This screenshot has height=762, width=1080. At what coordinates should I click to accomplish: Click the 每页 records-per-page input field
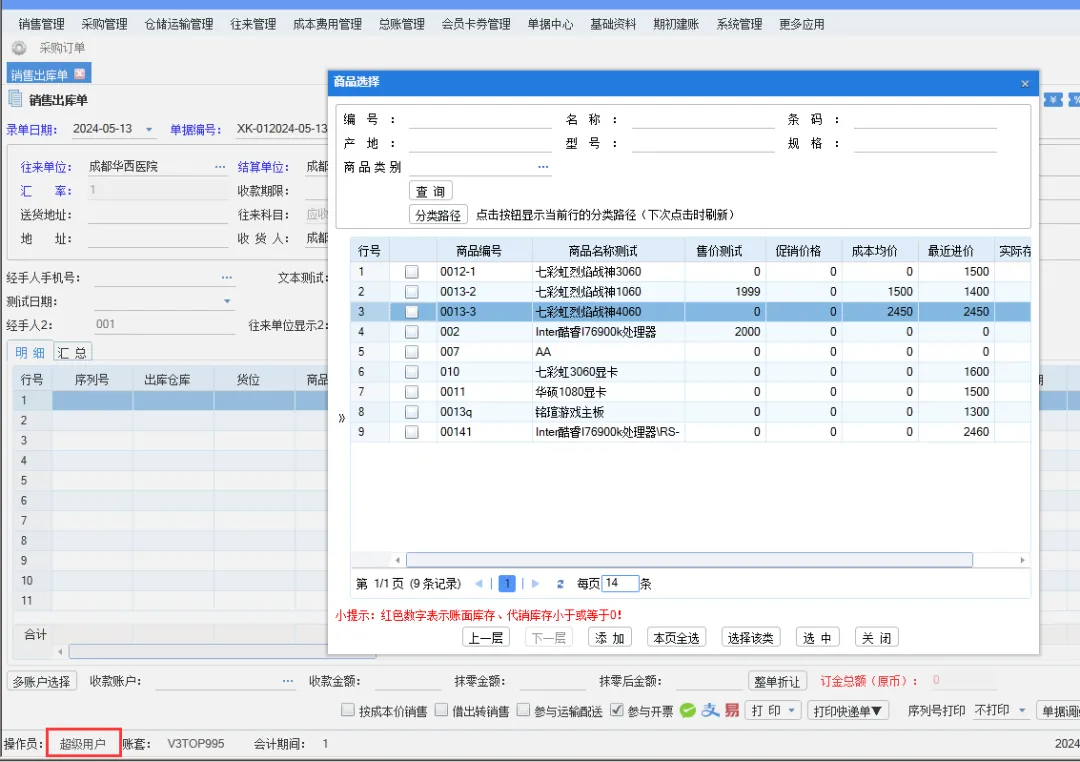click(620, 584)
